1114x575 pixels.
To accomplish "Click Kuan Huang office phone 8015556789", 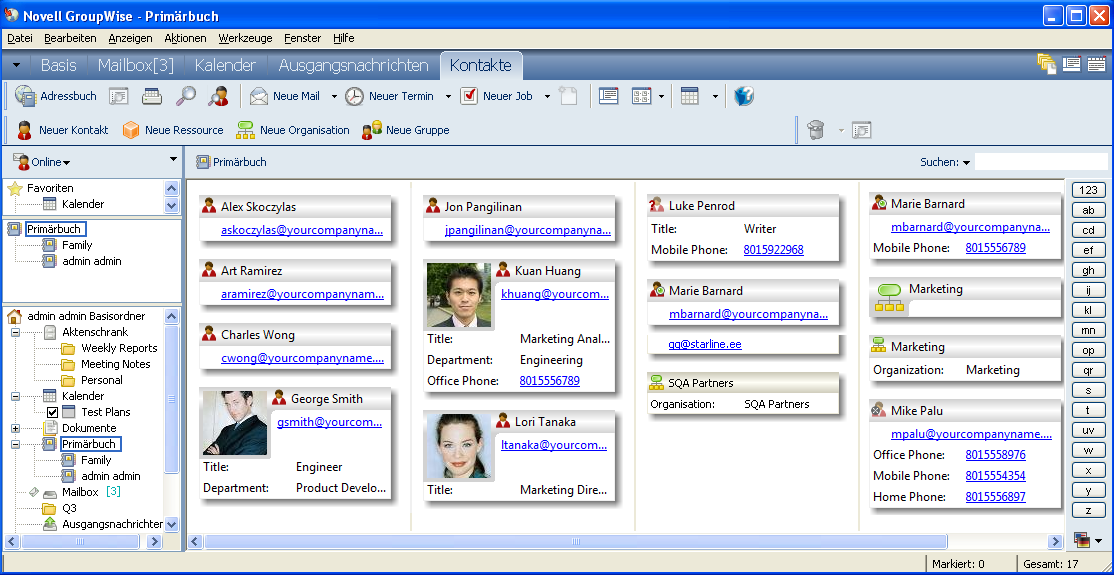I will pyautogui.click(x=550, y=381).
